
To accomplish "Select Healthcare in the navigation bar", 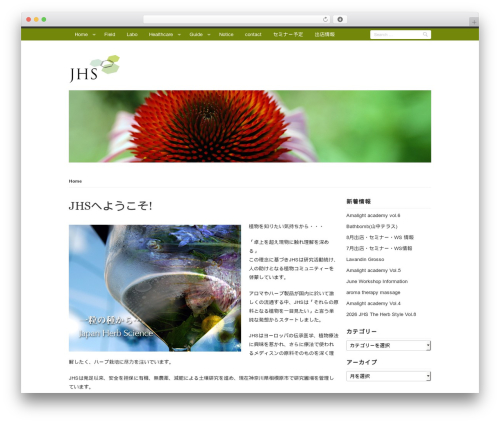I will [161, 34].
